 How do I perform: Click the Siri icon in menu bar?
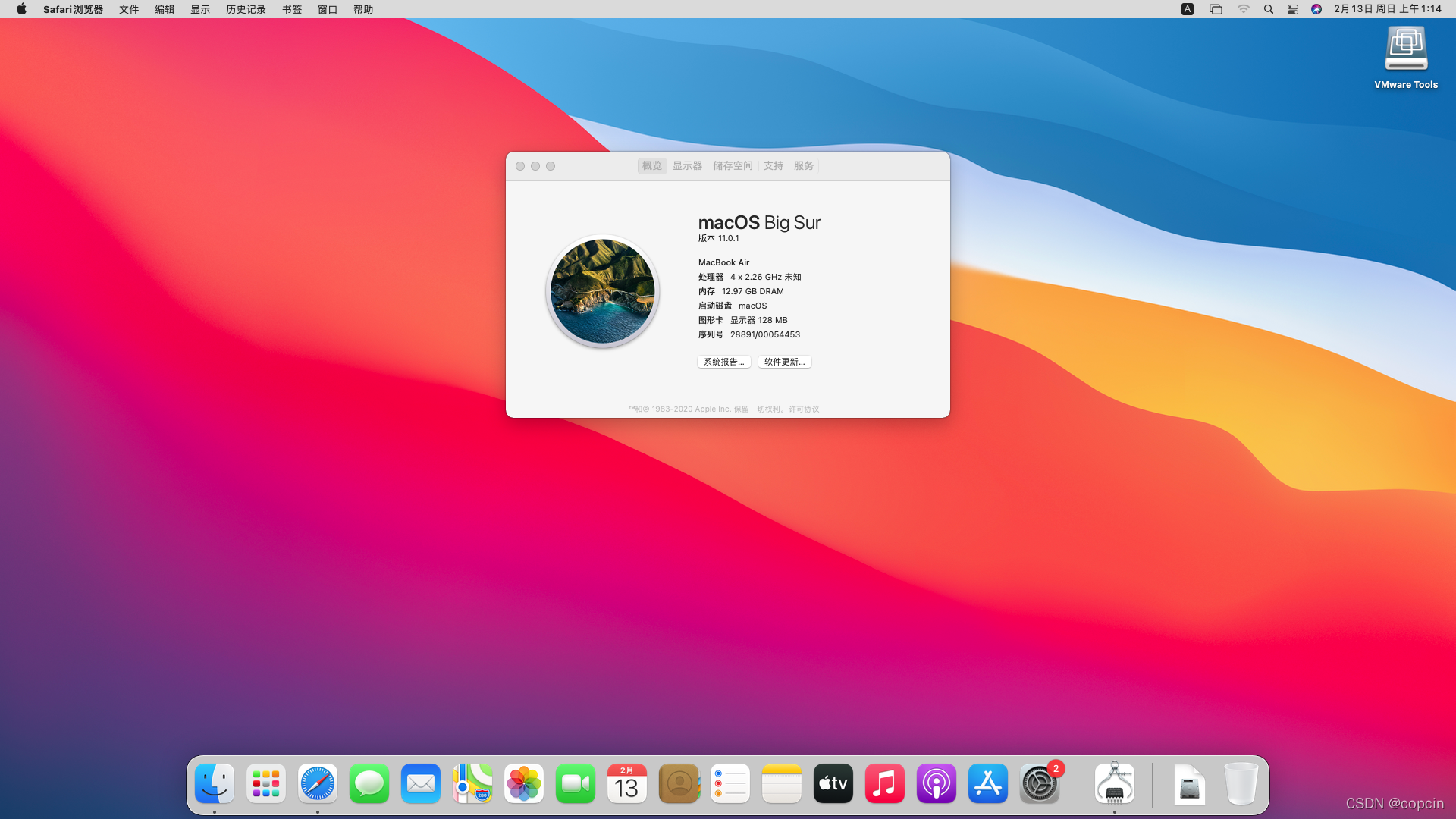[1316, 9]
